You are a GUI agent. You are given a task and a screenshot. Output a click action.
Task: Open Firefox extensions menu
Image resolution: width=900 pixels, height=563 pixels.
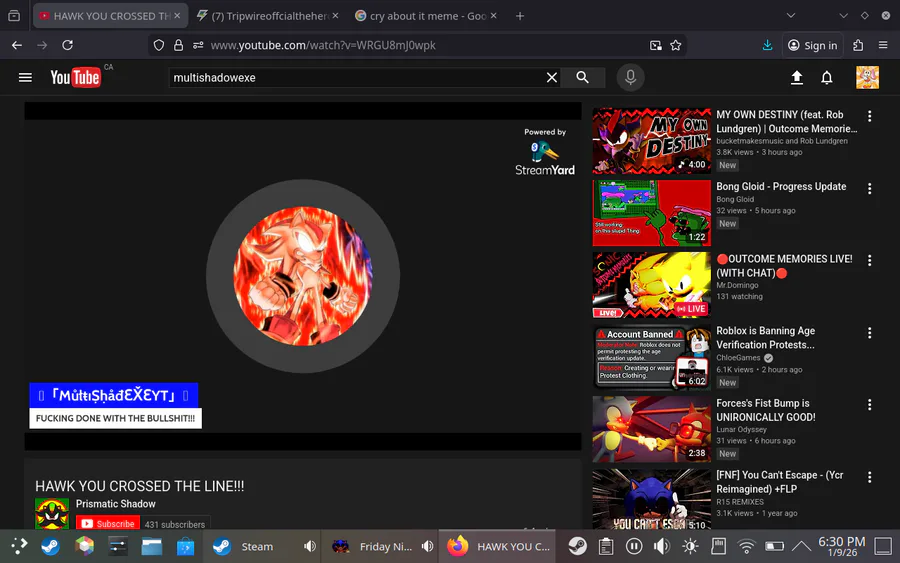(x=858, y=45)
